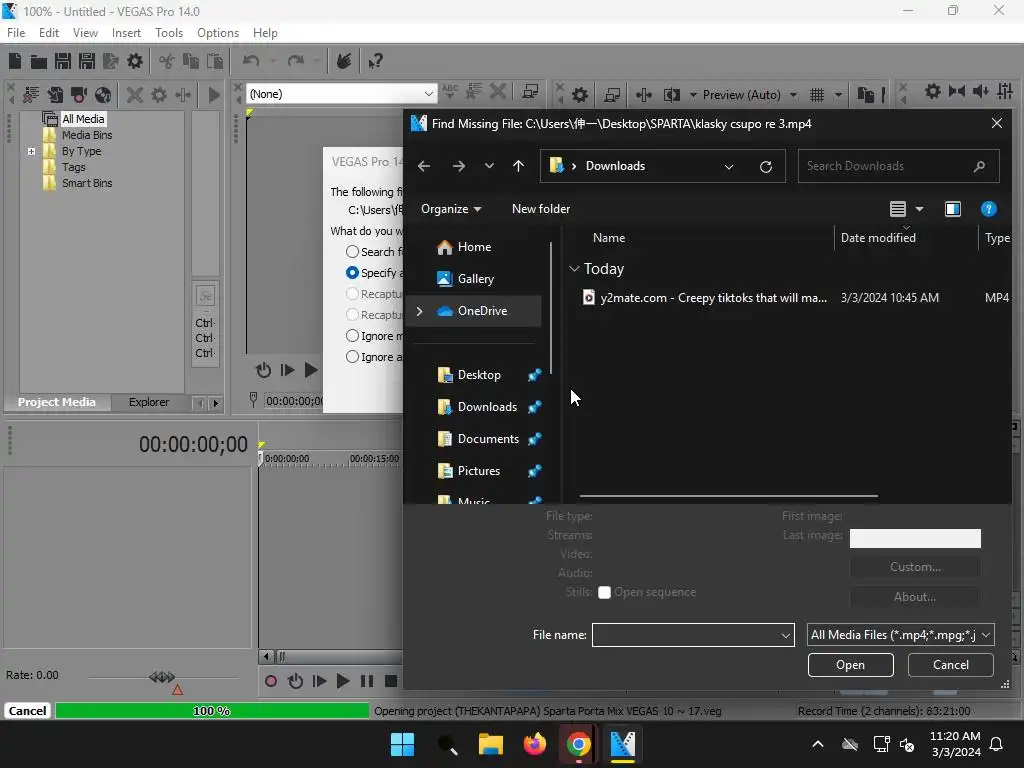Click the Paste clipboard icon
Viewport: 1024px width, 768px height.
(215, 61)
